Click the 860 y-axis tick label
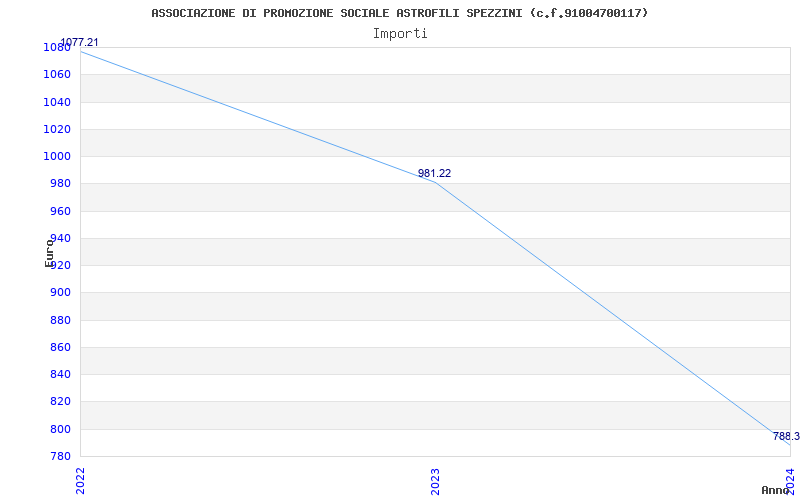This screenshot has height=500, width=800. tap(60, 348)
